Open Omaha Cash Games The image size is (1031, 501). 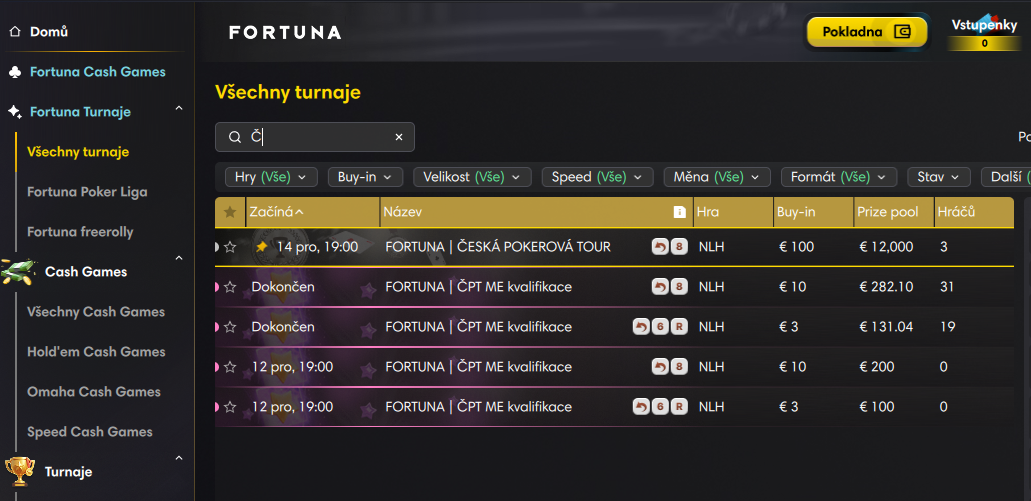94,392
